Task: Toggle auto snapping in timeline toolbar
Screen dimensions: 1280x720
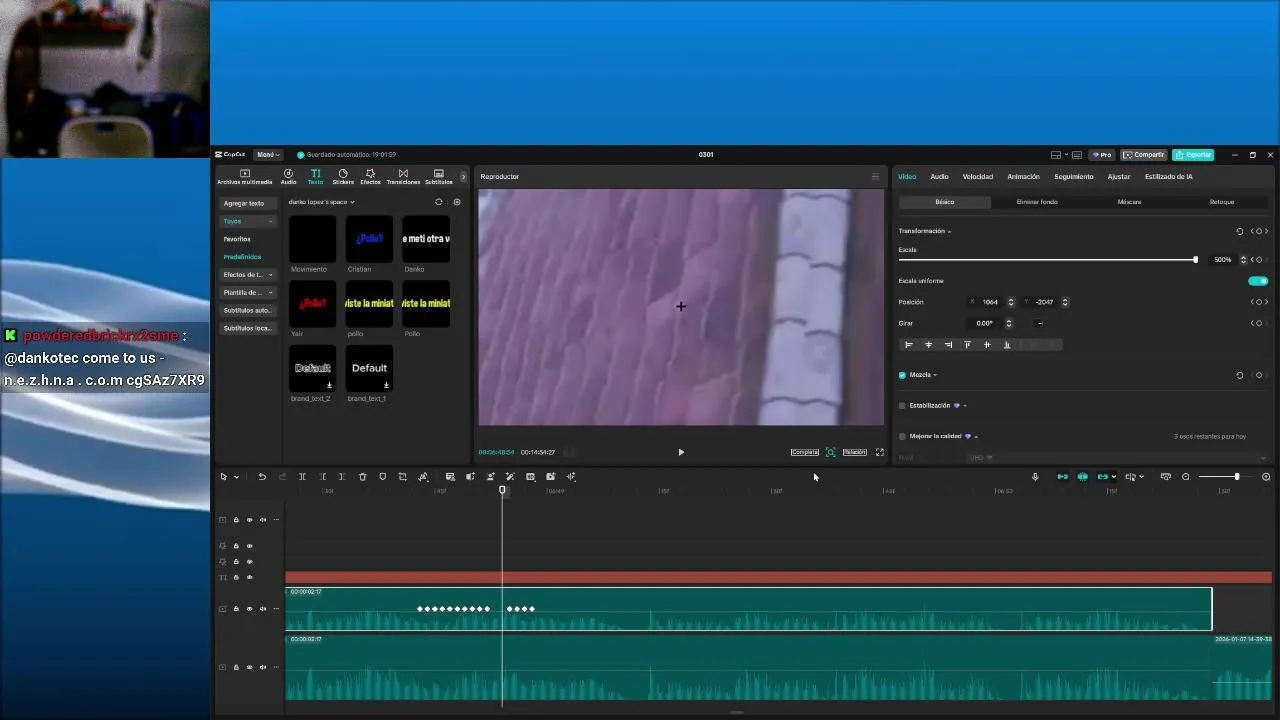Action: (1082, 477)
